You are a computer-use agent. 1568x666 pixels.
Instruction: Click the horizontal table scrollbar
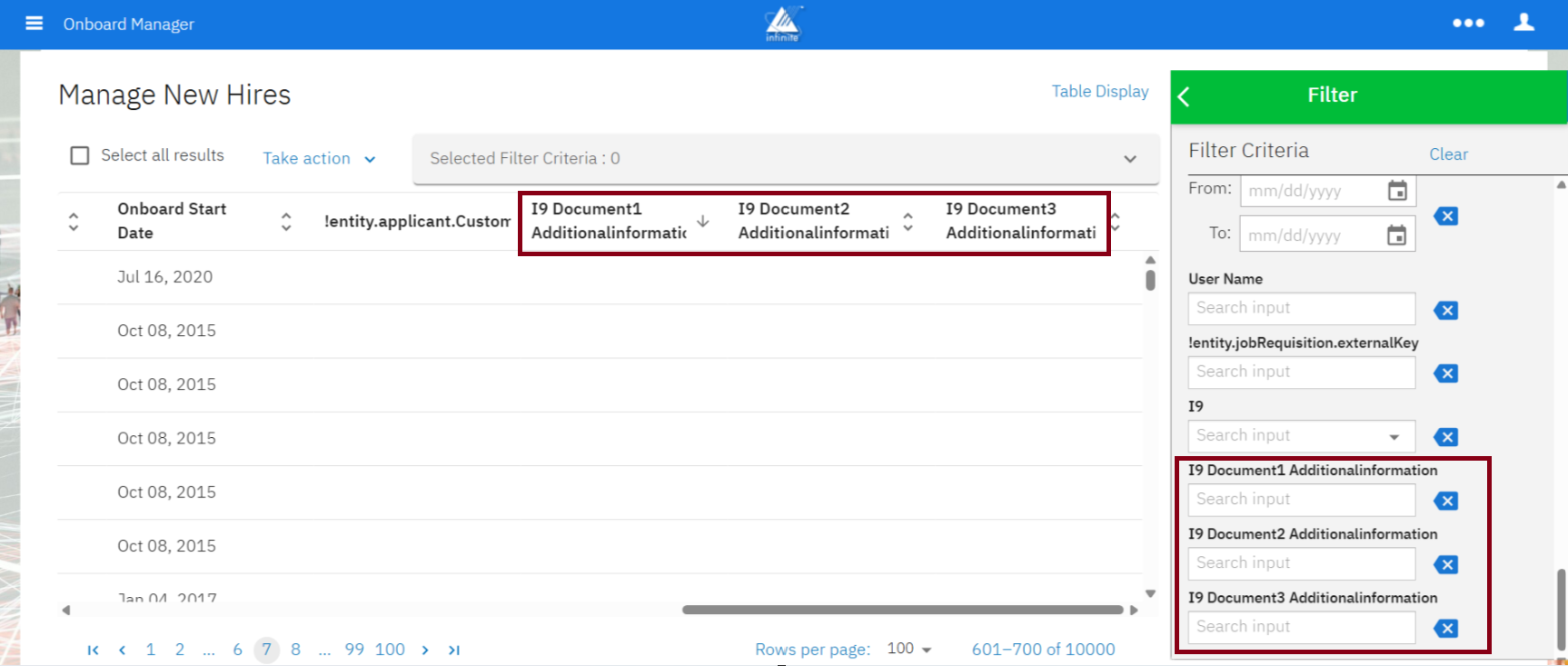point(902,610)
